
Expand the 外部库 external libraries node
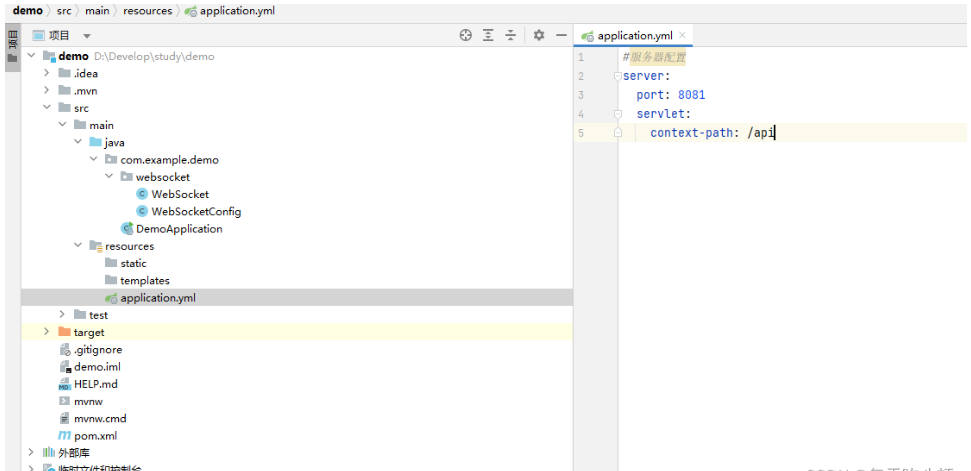coord(31,453)
